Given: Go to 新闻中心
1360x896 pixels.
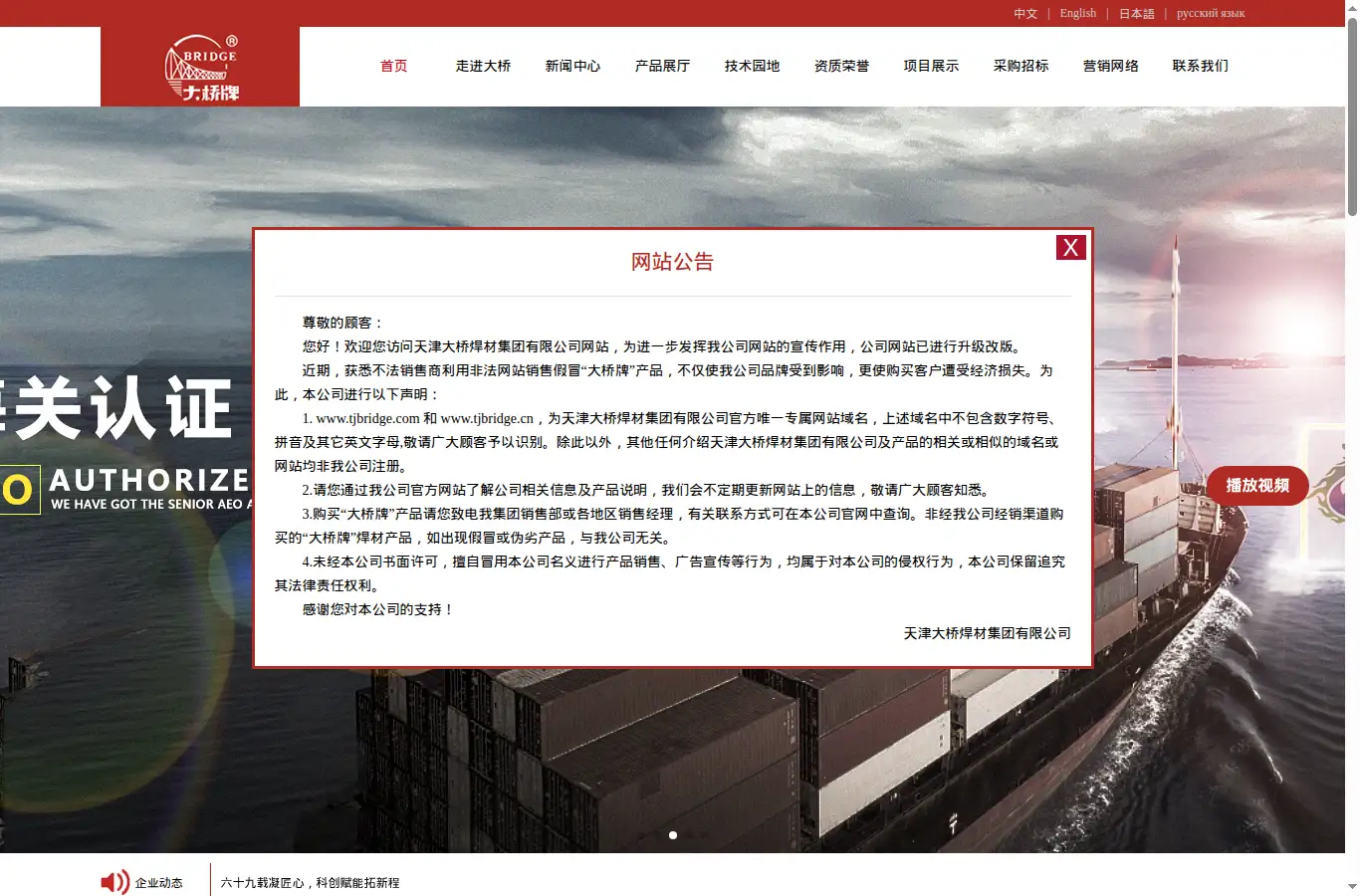Looking at the screenshot, I should [572, 66].
